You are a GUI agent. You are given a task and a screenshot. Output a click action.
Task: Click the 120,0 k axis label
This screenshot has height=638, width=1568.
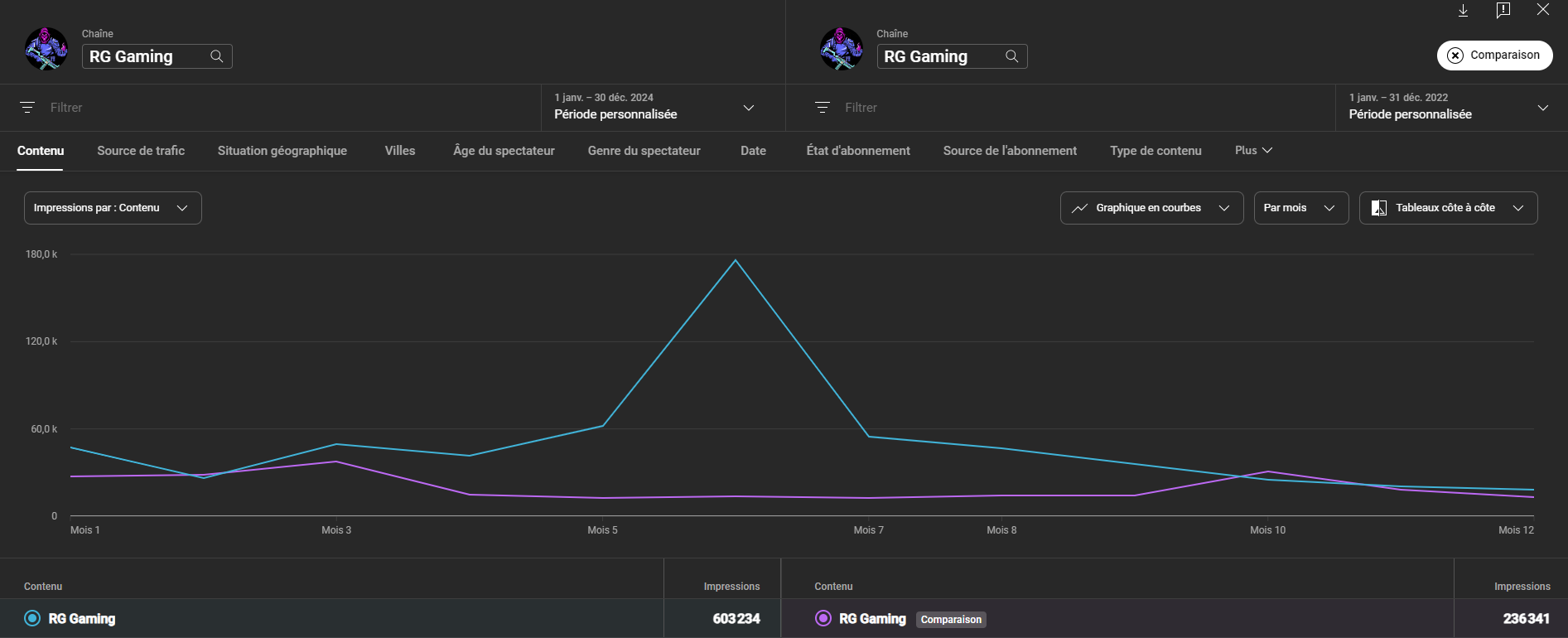(x=41, y=341)
